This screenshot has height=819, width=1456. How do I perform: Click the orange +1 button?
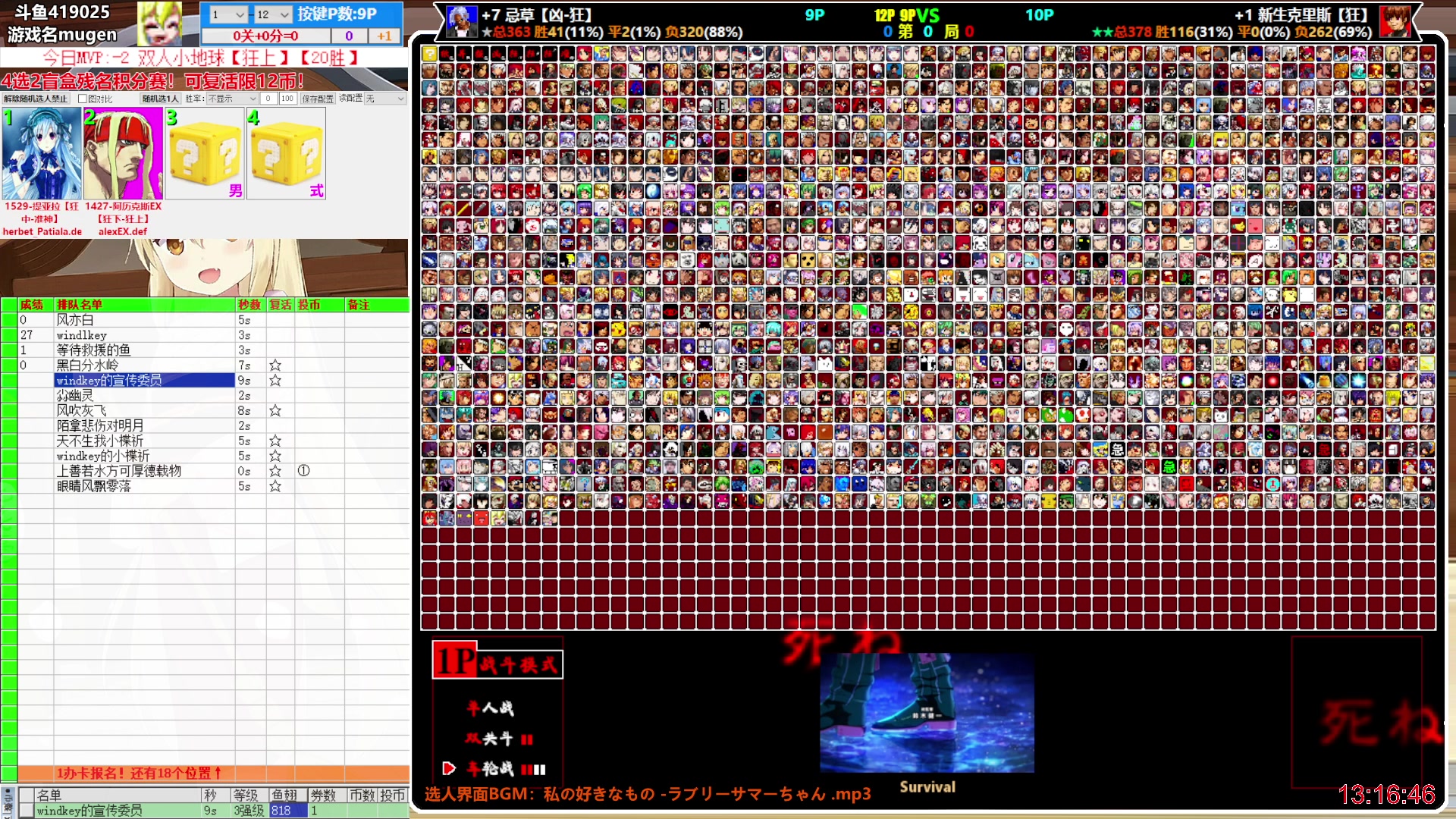[x=384, y=36]
